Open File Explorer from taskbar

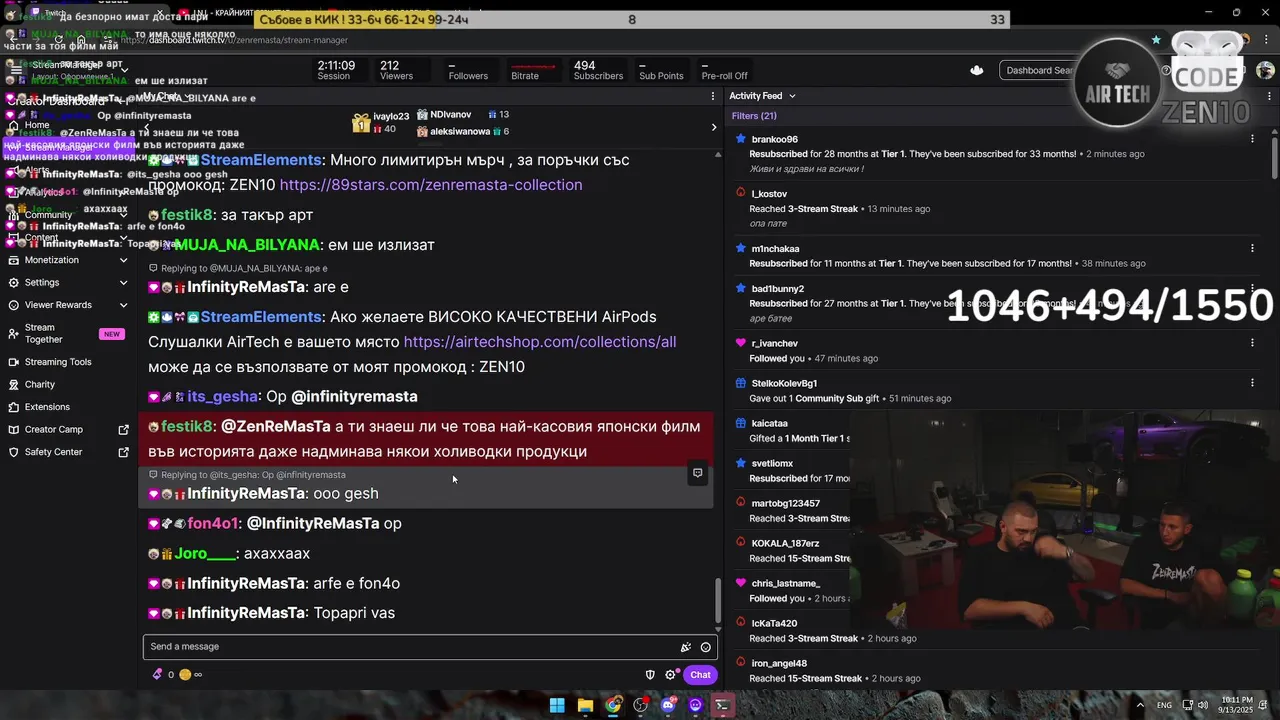[x=585, y=705]
